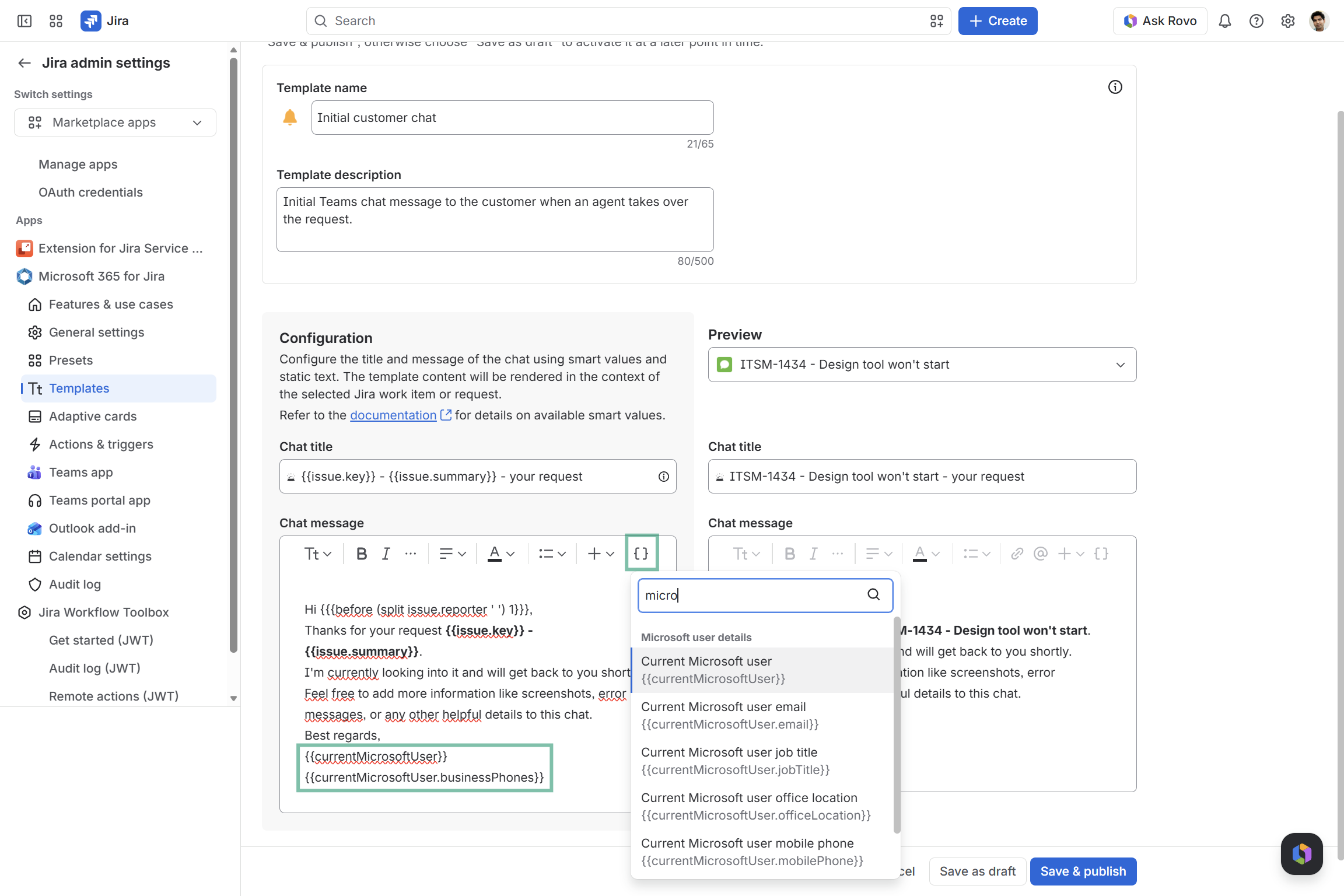Screen dimensions: 1344x896
Task: Toggle italic in Chat message editor
Action: pos(386,554)
